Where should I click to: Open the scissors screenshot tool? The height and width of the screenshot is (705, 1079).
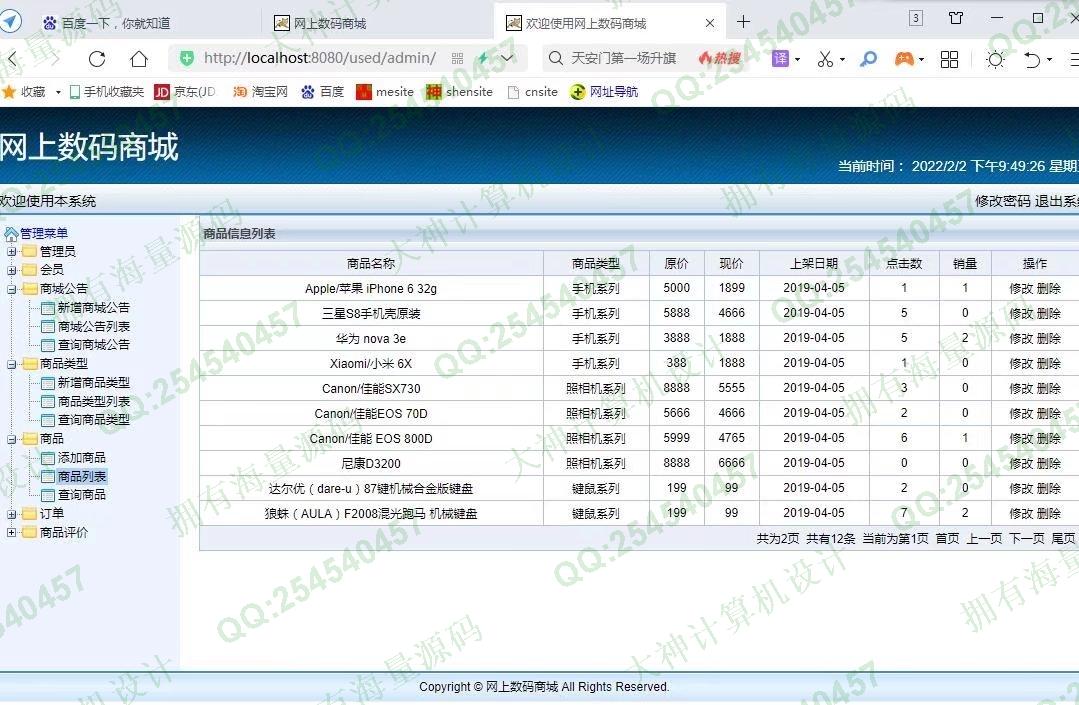pos(825,59)
